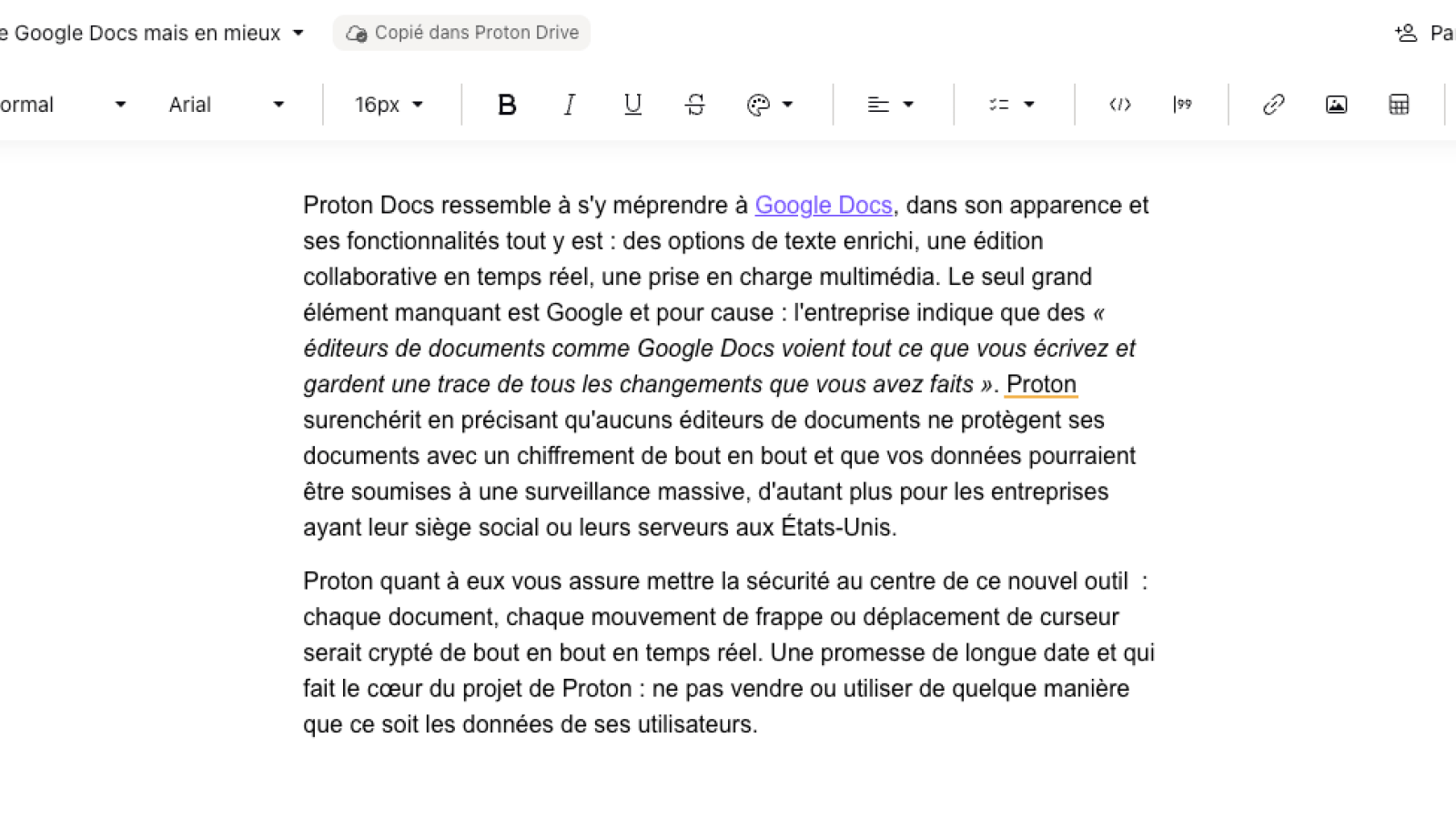
Task: Open the paragraph style dropdown
Action: 64,104
